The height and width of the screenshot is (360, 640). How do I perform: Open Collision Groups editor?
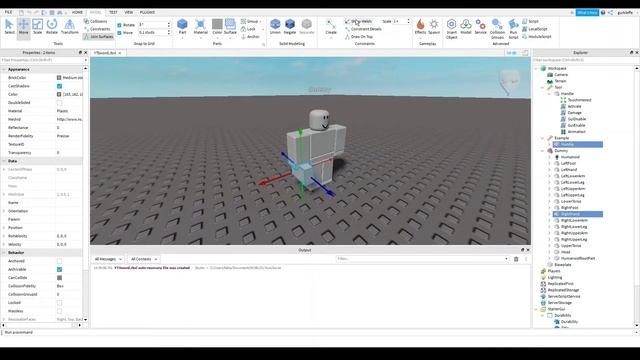(497, 29)
